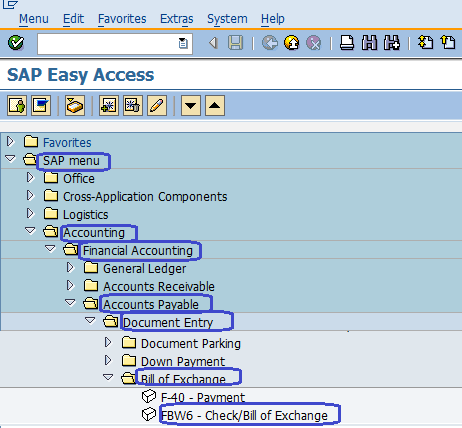Screen dimensions: 462x428
Task: Click the Print icon in toolbar
Action: (x=347, y=43)
